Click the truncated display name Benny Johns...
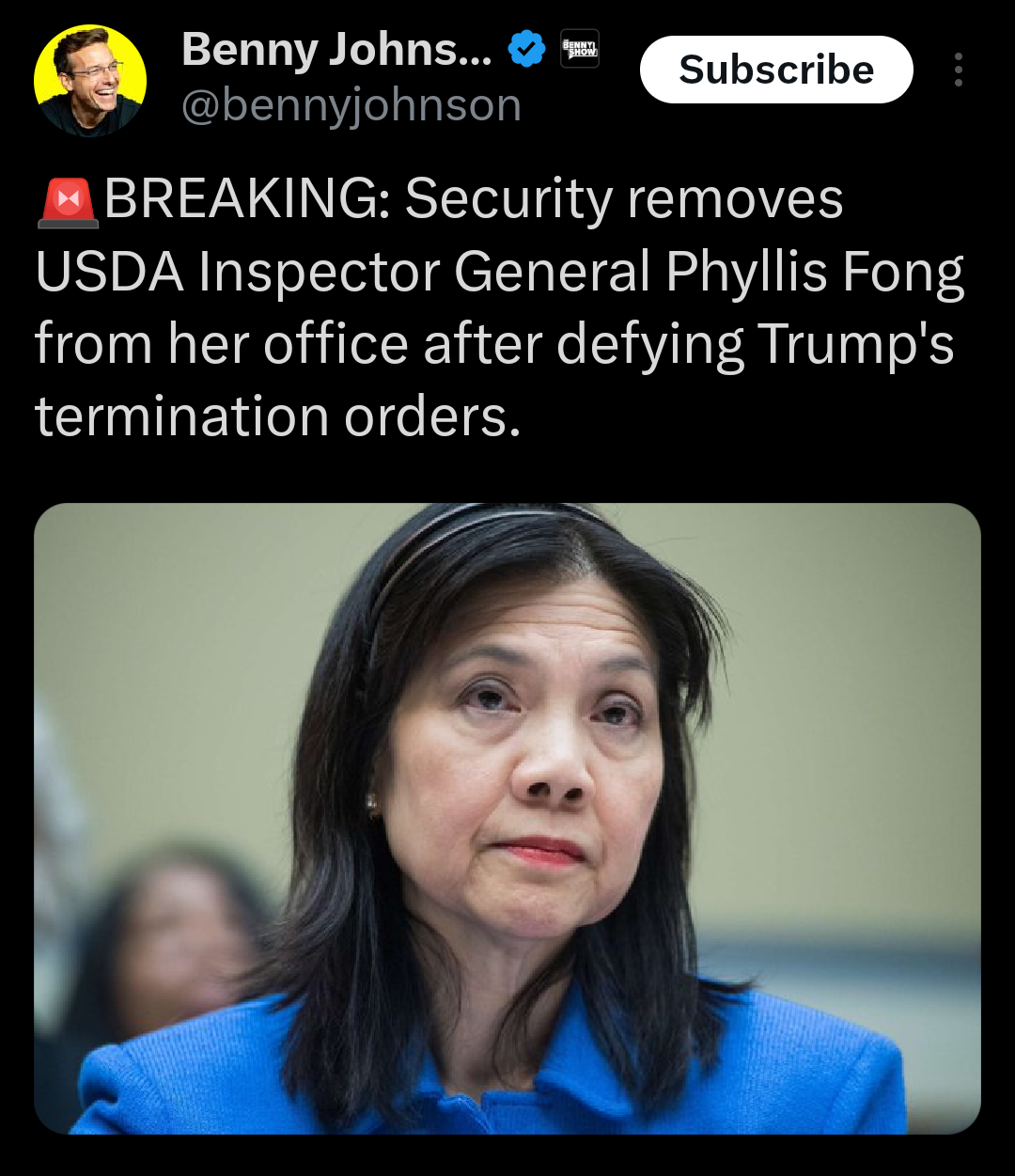1015x1176 pixels. 336,49
